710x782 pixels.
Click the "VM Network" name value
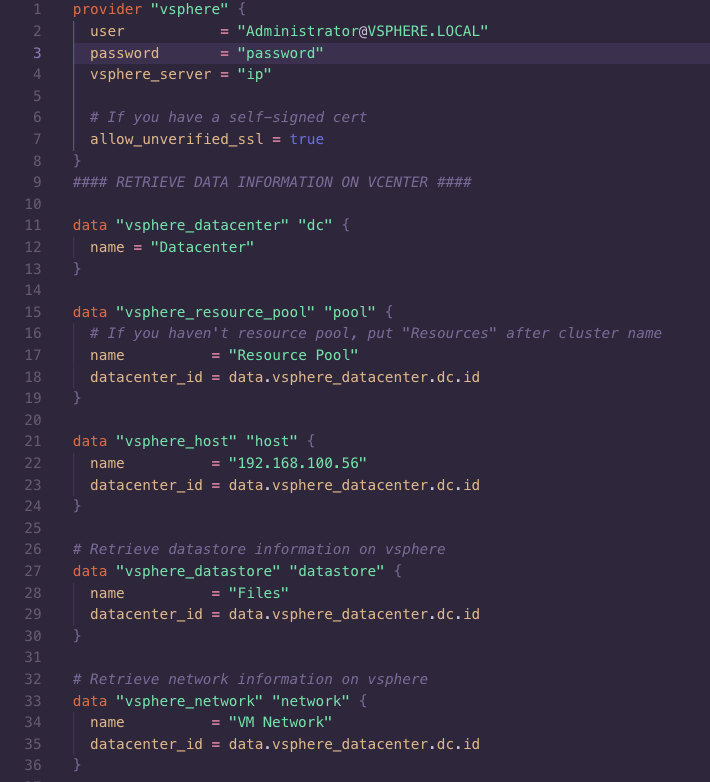tap(280, 723)
